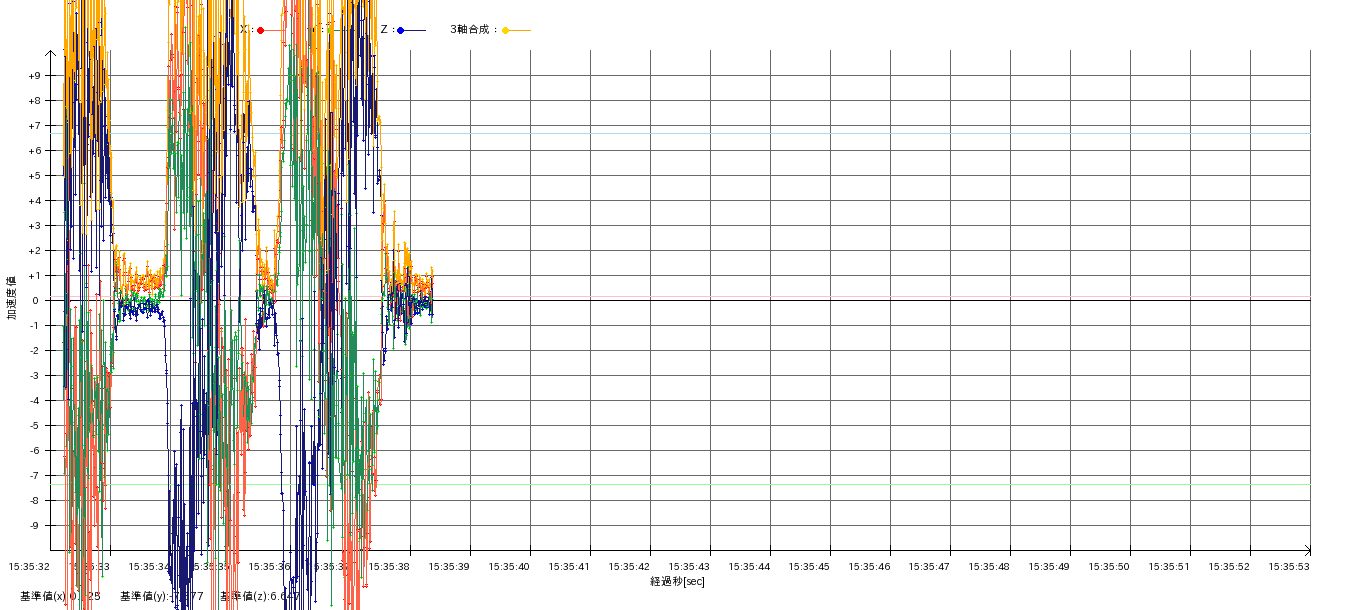Click the 基準値(x) baseline readout
This screenshot has height=610, width=1350.
click(x=60, y=596)
